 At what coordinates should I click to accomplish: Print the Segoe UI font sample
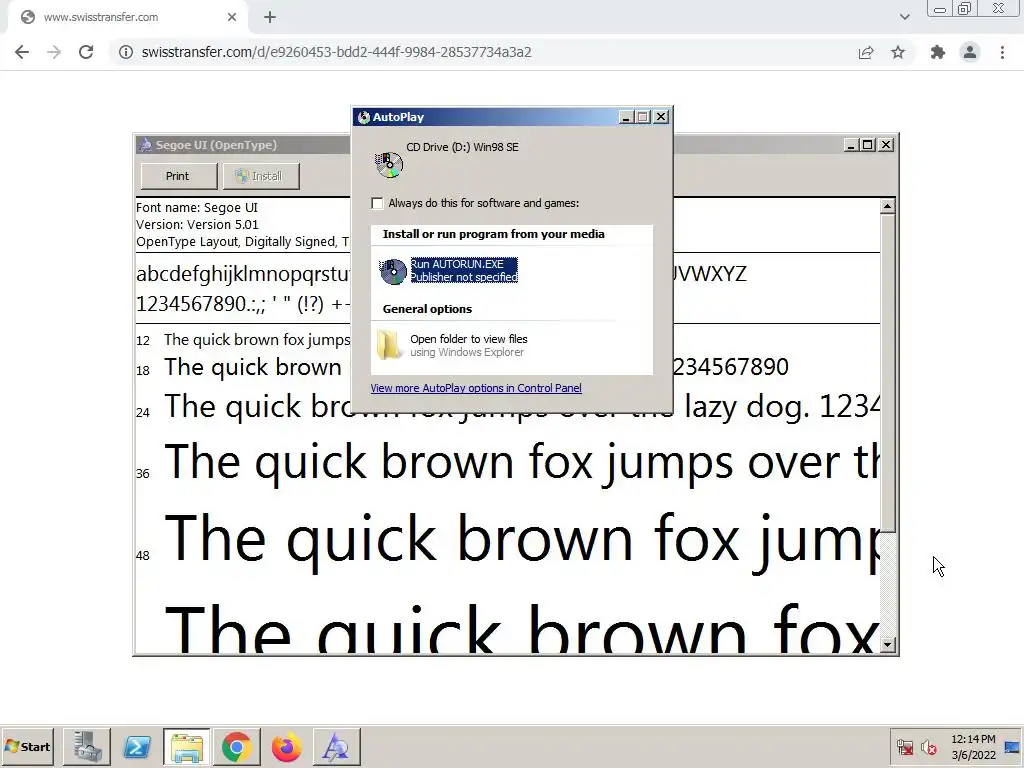(178, 176)
